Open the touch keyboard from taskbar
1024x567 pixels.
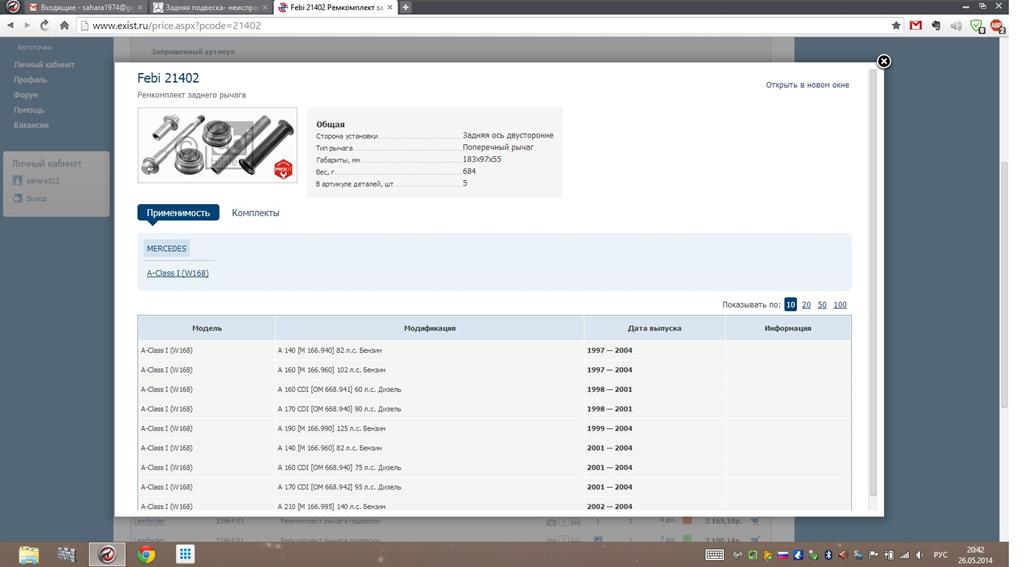714,555
